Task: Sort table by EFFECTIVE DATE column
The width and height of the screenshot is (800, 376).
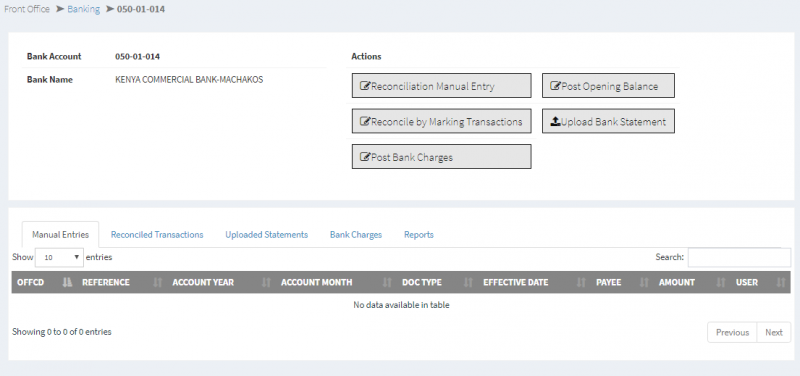Action: click(x=534, y=282)
